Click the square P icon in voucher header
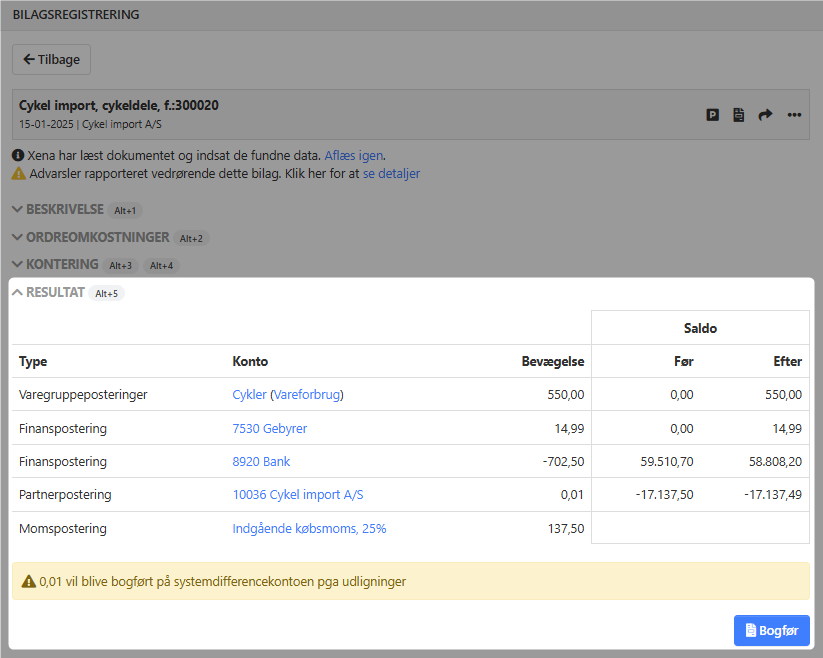823x658 pixels. point(713,115)
